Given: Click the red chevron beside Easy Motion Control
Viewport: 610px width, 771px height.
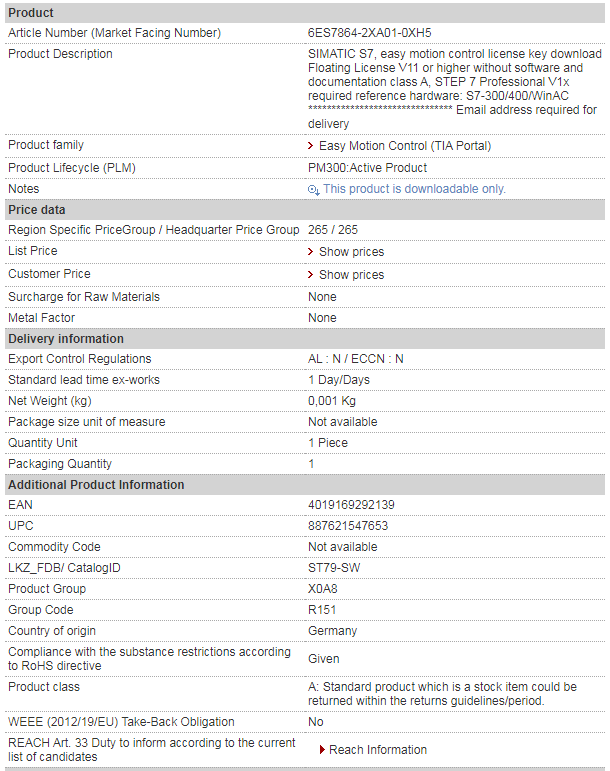Looking at the screenshot, I should tap(311, 146).
